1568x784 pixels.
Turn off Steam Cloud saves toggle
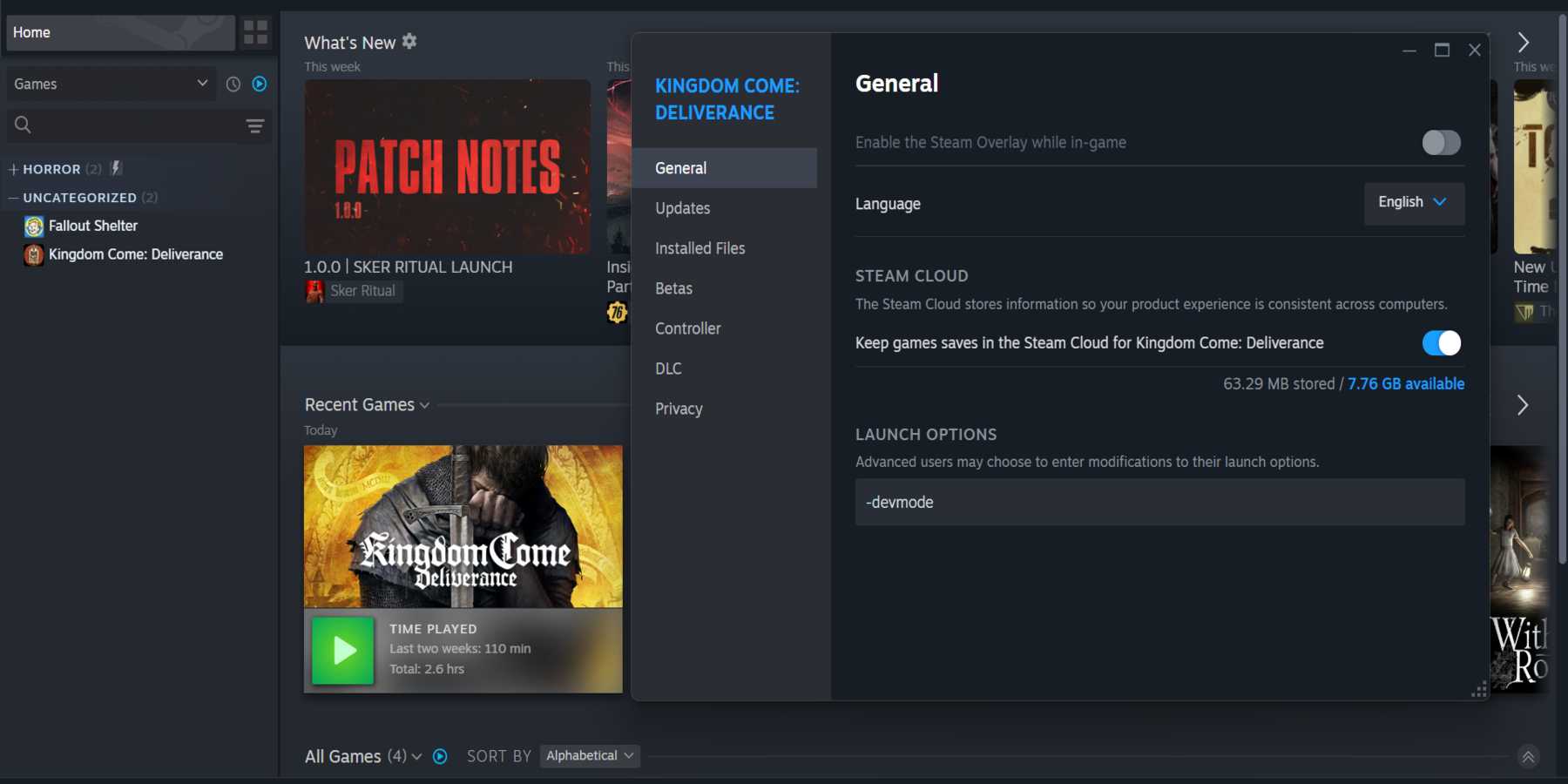[x=1442, y=342]
